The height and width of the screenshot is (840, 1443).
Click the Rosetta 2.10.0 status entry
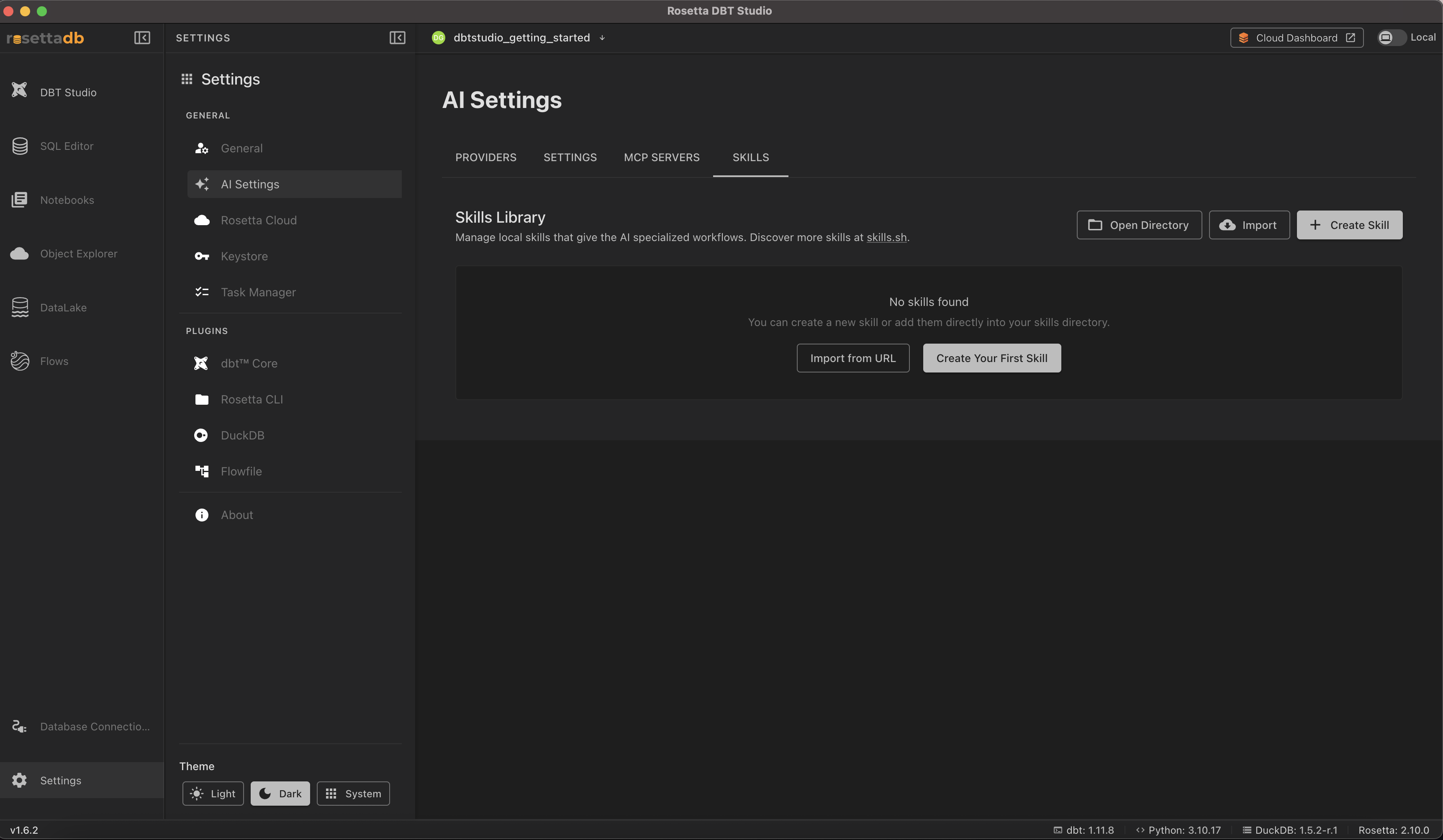point(1394,830)
